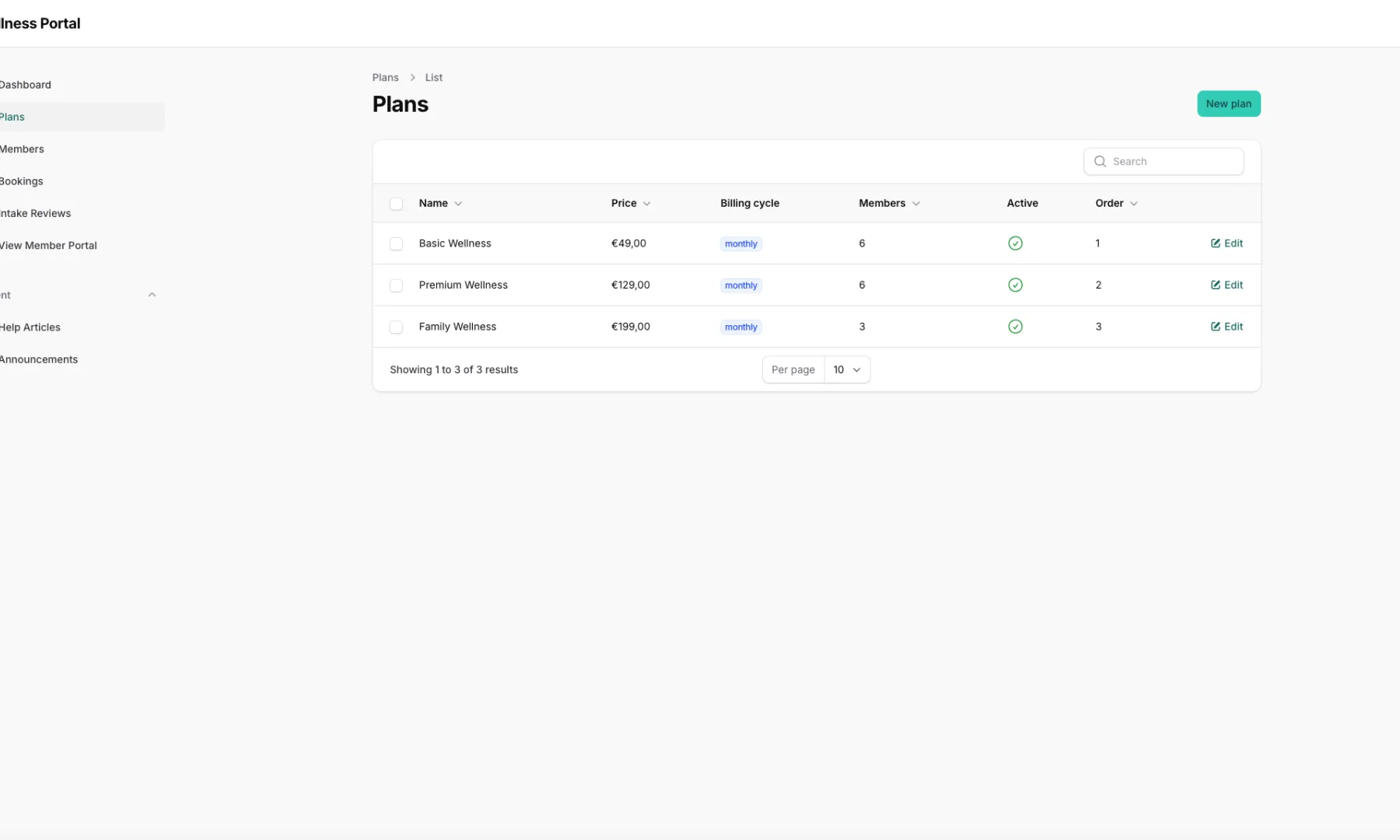1400x840 pixels.
Task: Select the search magnifier icon
Action: point(1100,161)
